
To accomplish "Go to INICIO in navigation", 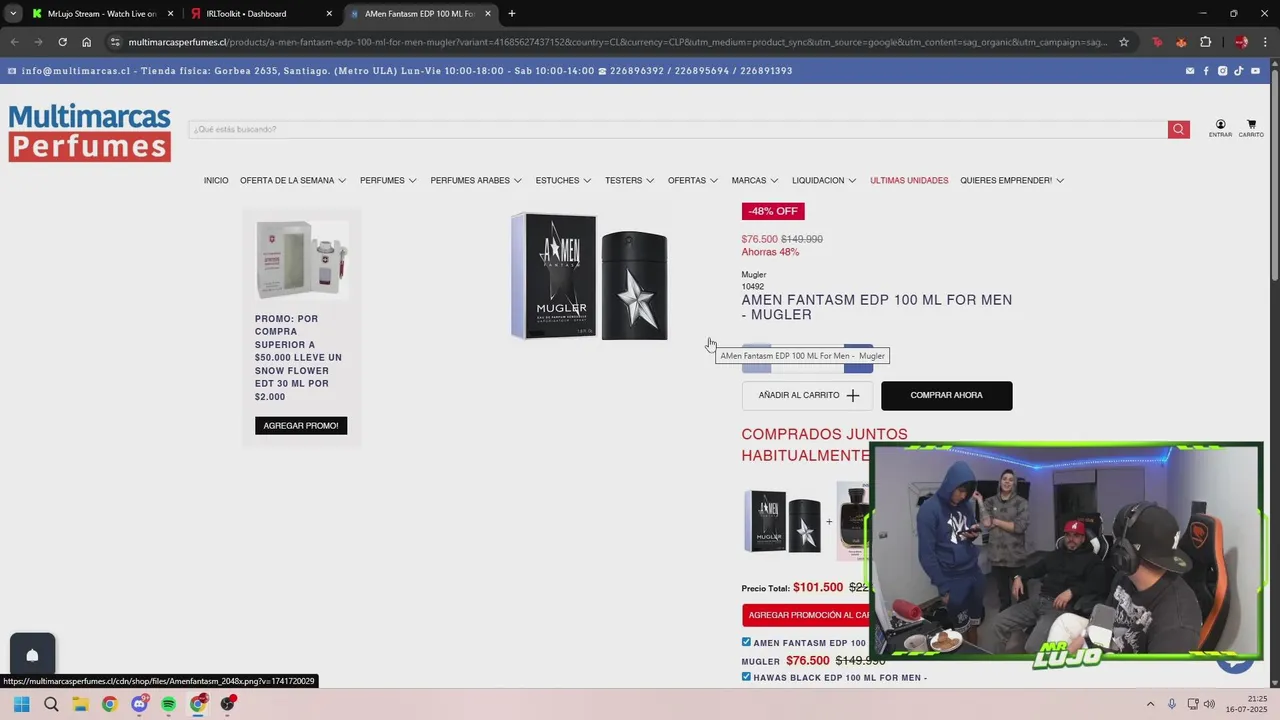I will click(x=216, y=180).
